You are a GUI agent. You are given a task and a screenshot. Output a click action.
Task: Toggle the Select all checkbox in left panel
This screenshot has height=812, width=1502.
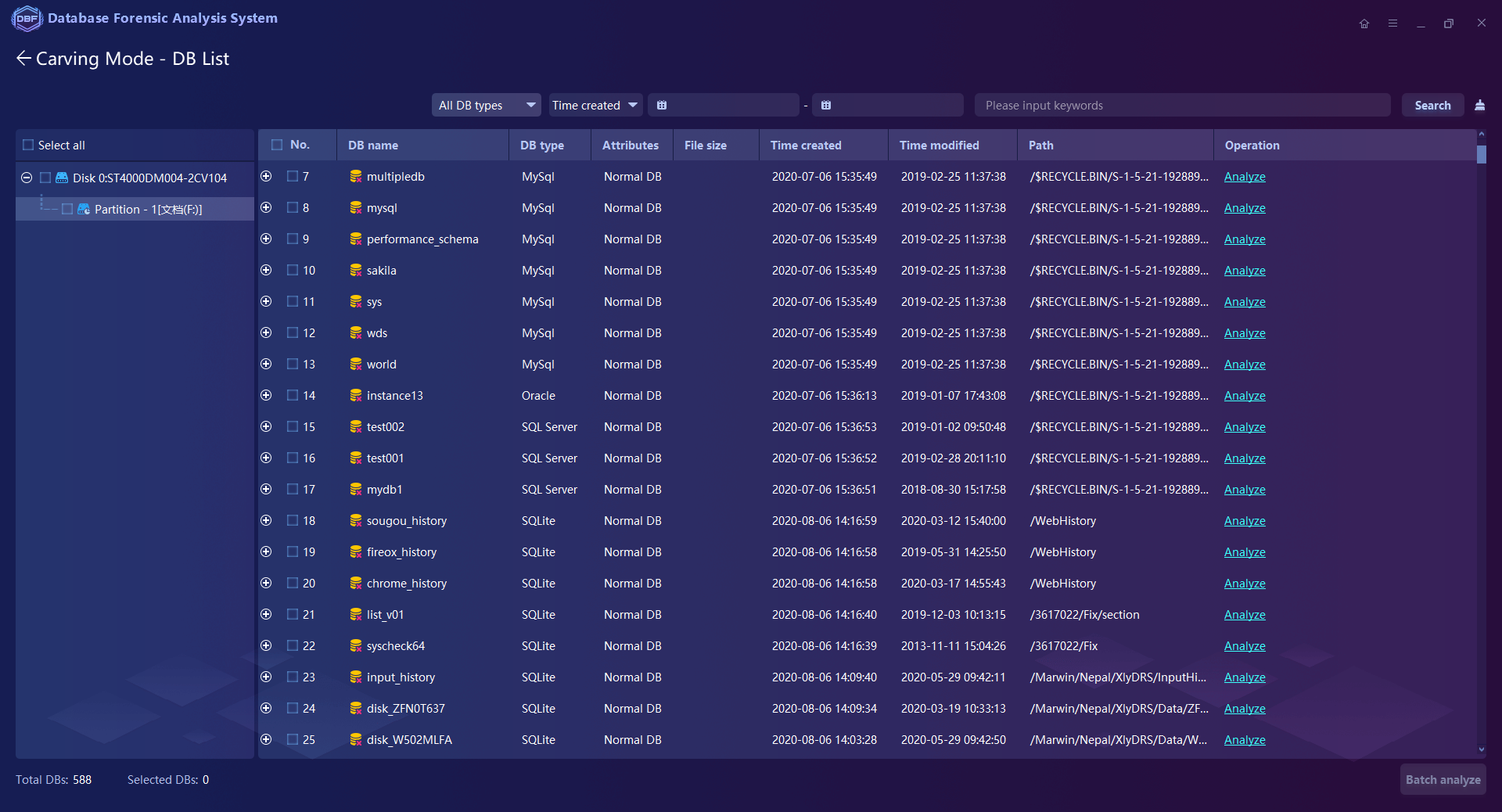tap(28, 146)
